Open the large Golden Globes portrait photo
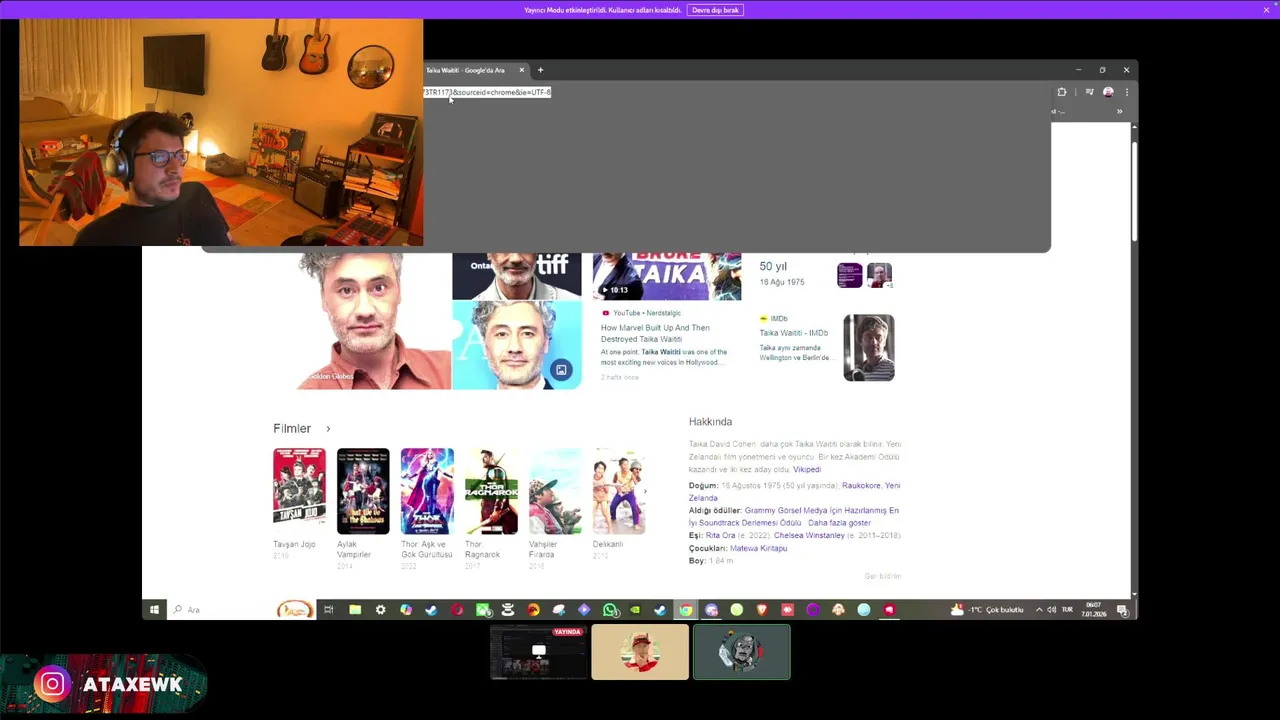Screen dimensions: 1280x720 375,321
